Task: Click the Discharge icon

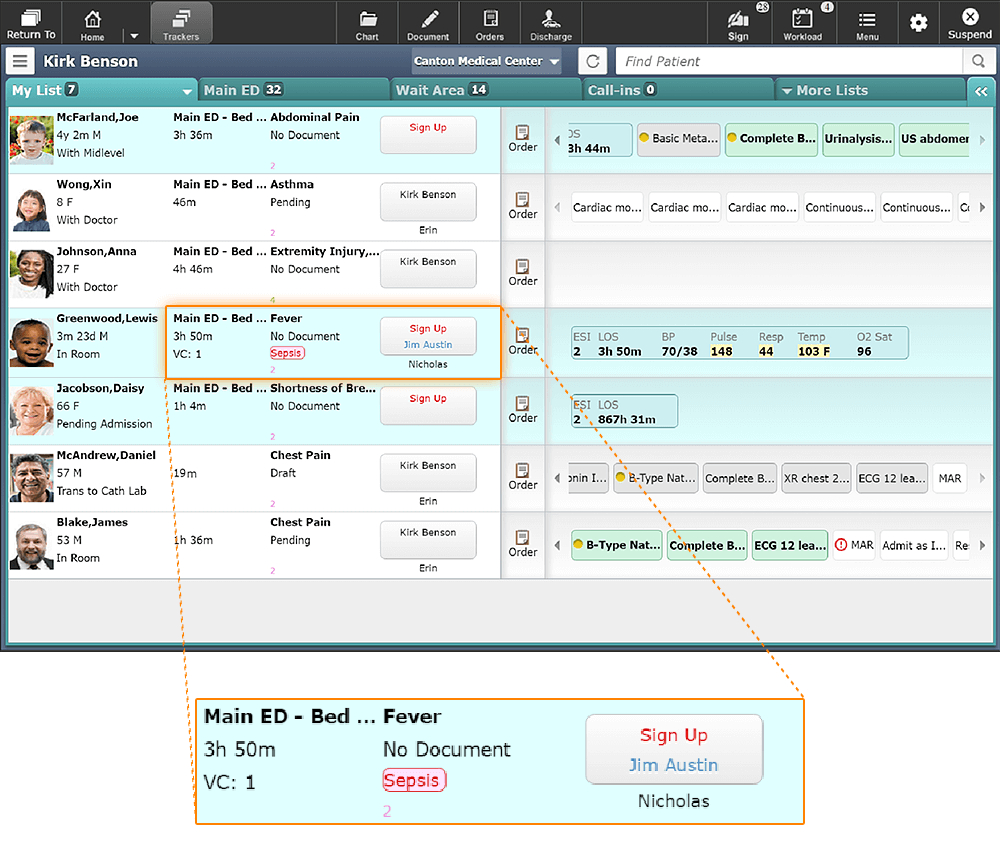Action: coord(551,23)
